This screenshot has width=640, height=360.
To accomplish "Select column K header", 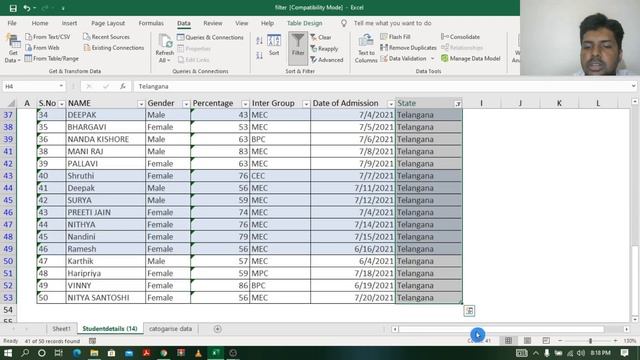I will coord(559,103).
